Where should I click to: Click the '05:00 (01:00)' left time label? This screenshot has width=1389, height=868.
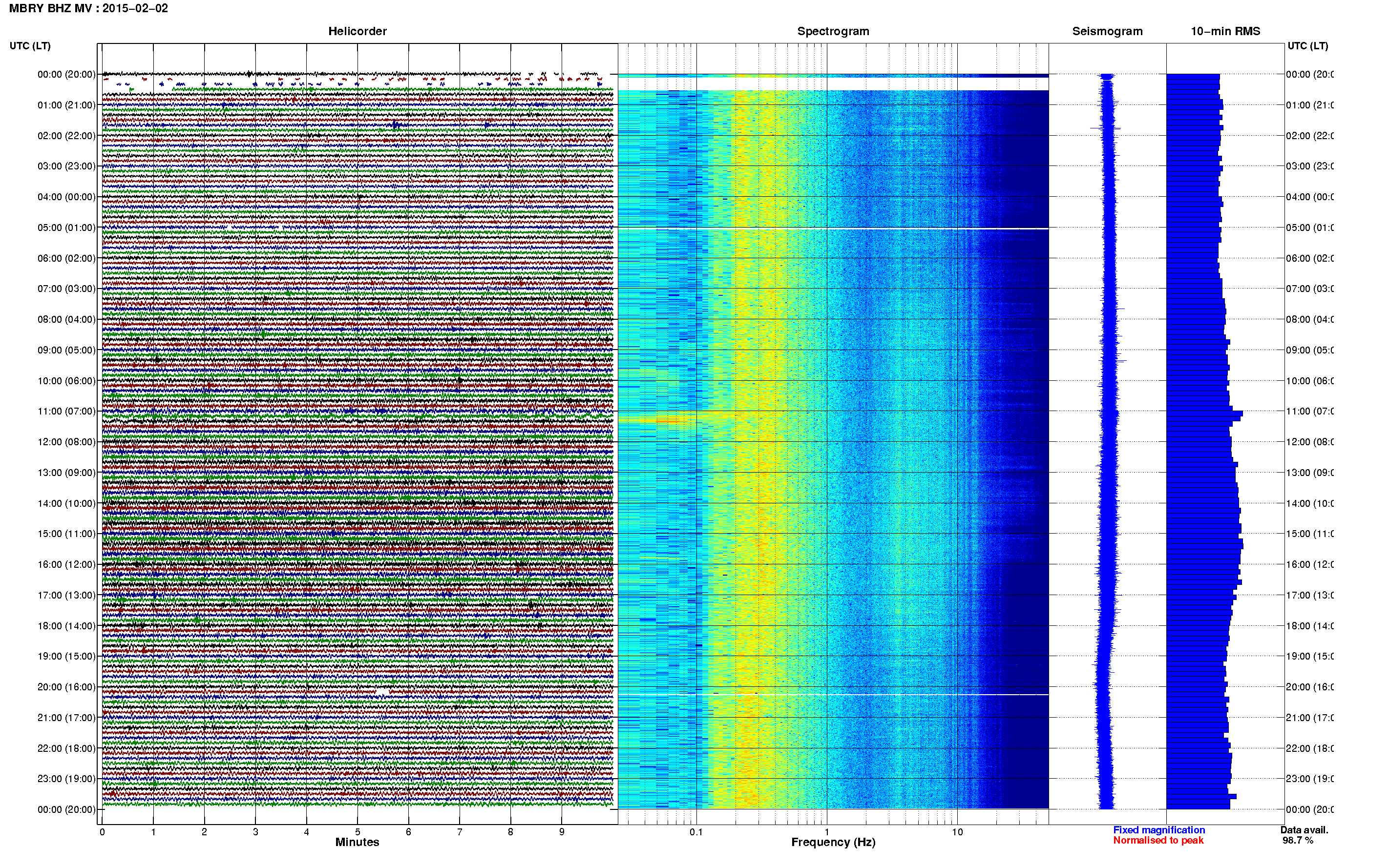pos(66,227)
